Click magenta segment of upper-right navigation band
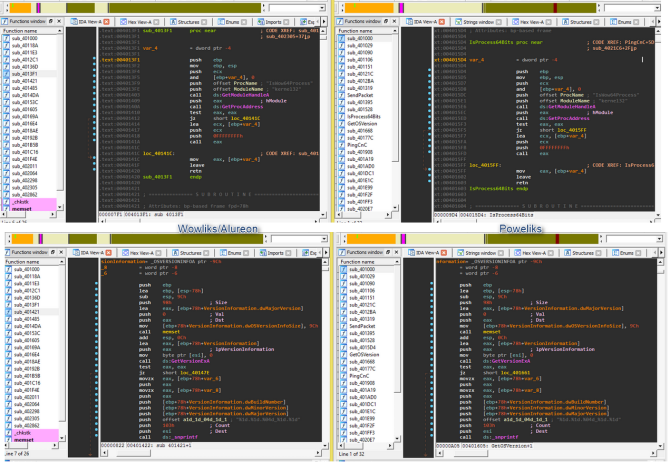670x464 pixels. pyautogui.click(x=401, y=8)
